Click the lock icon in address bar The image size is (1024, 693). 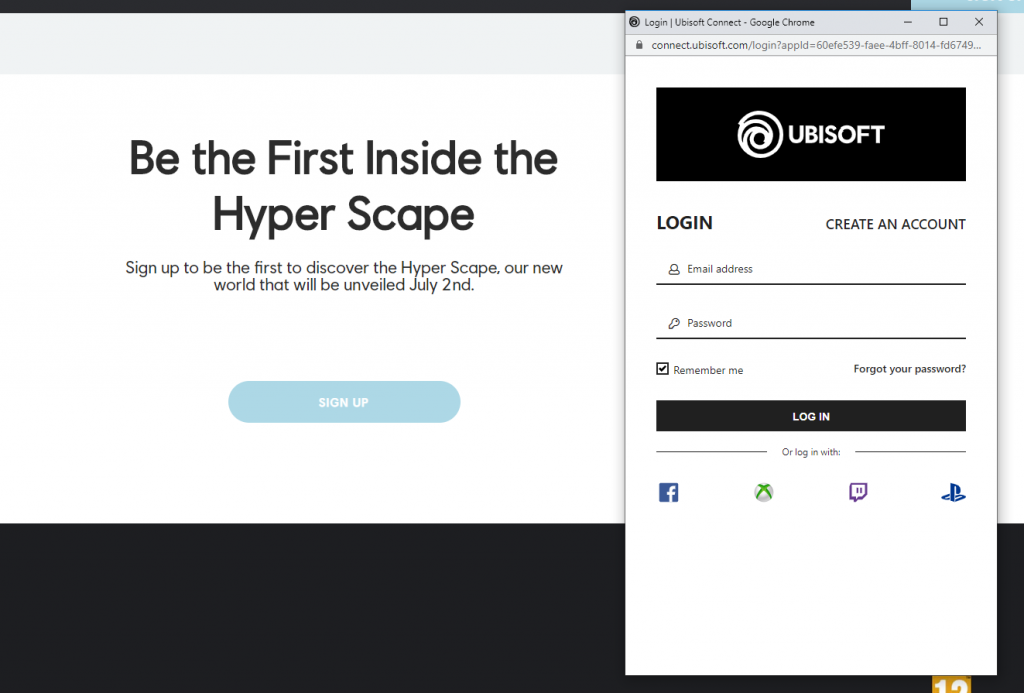(639, 44)
